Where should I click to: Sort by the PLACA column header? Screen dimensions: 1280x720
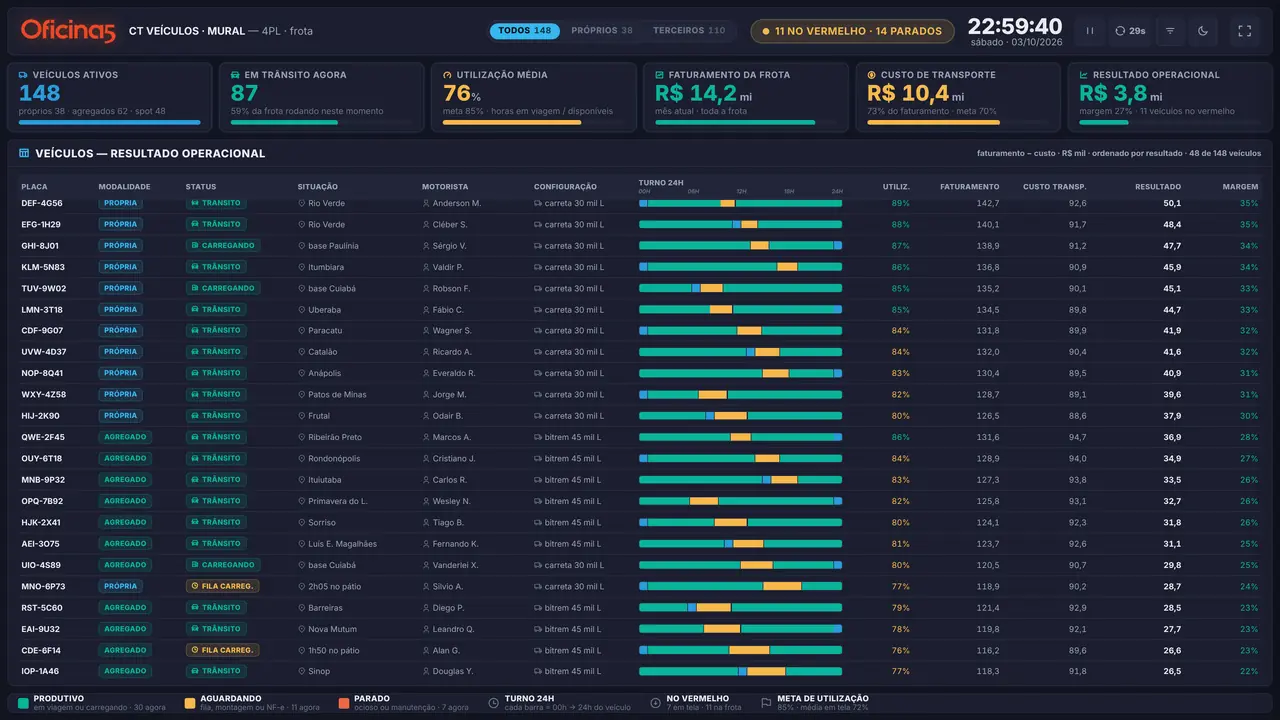(x=34, y=187)
